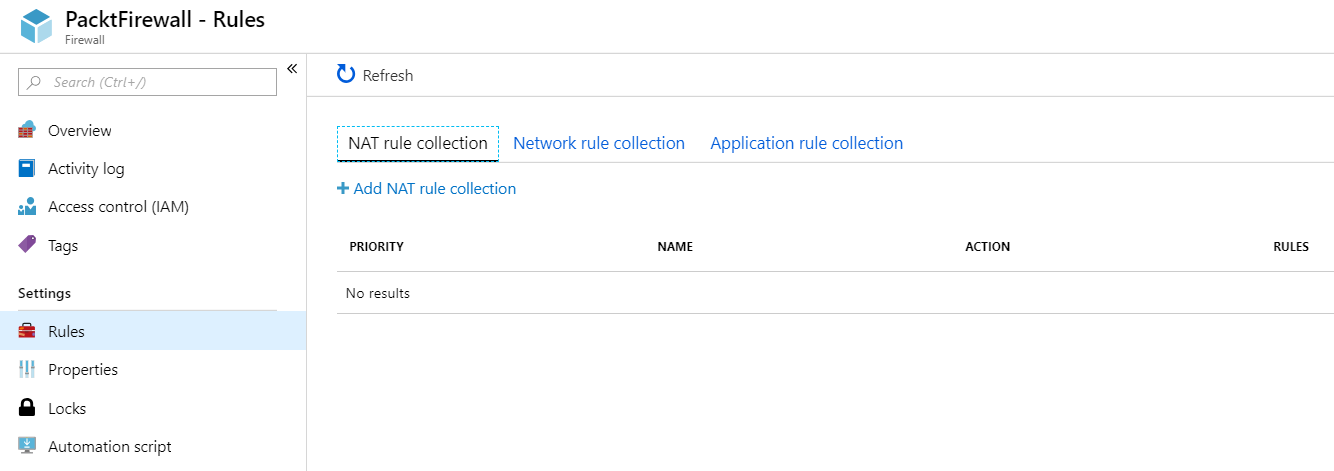The image size is (1334, 471).
Task: Sort by ACTION column header
Action: (987, 246)
